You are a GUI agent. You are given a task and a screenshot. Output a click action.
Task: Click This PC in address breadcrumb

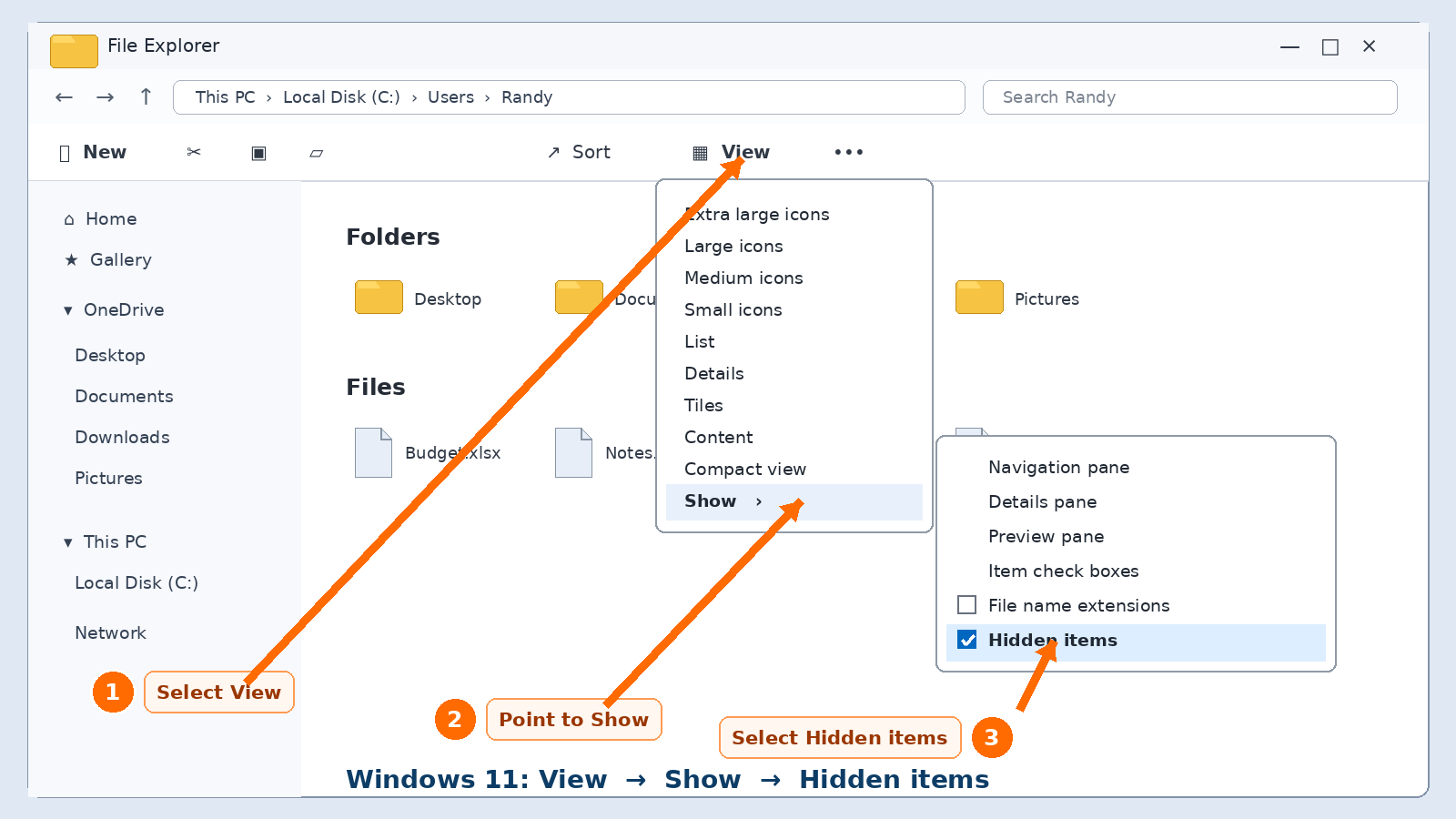point(225,97)
